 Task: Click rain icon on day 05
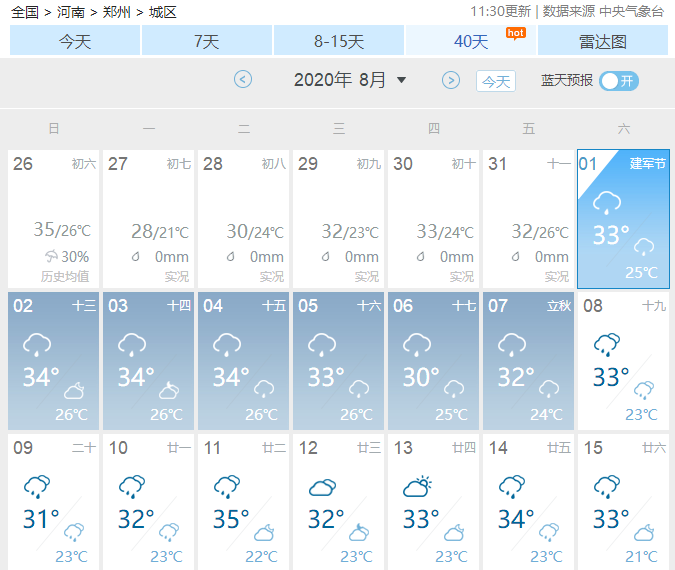[x=322, y=344]
